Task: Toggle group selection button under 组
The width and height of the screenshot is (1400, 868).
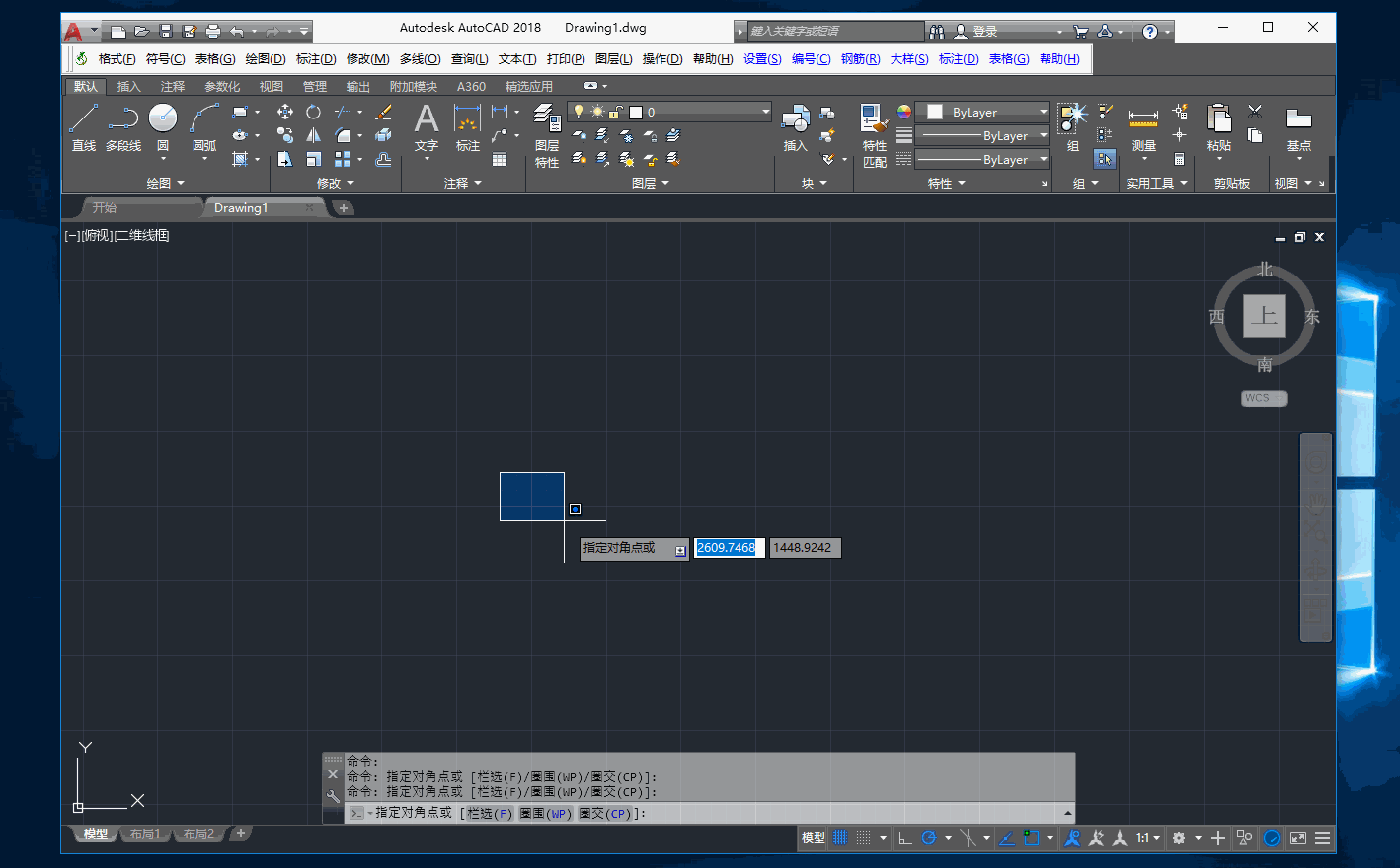Action: (x=1104, y=159)
